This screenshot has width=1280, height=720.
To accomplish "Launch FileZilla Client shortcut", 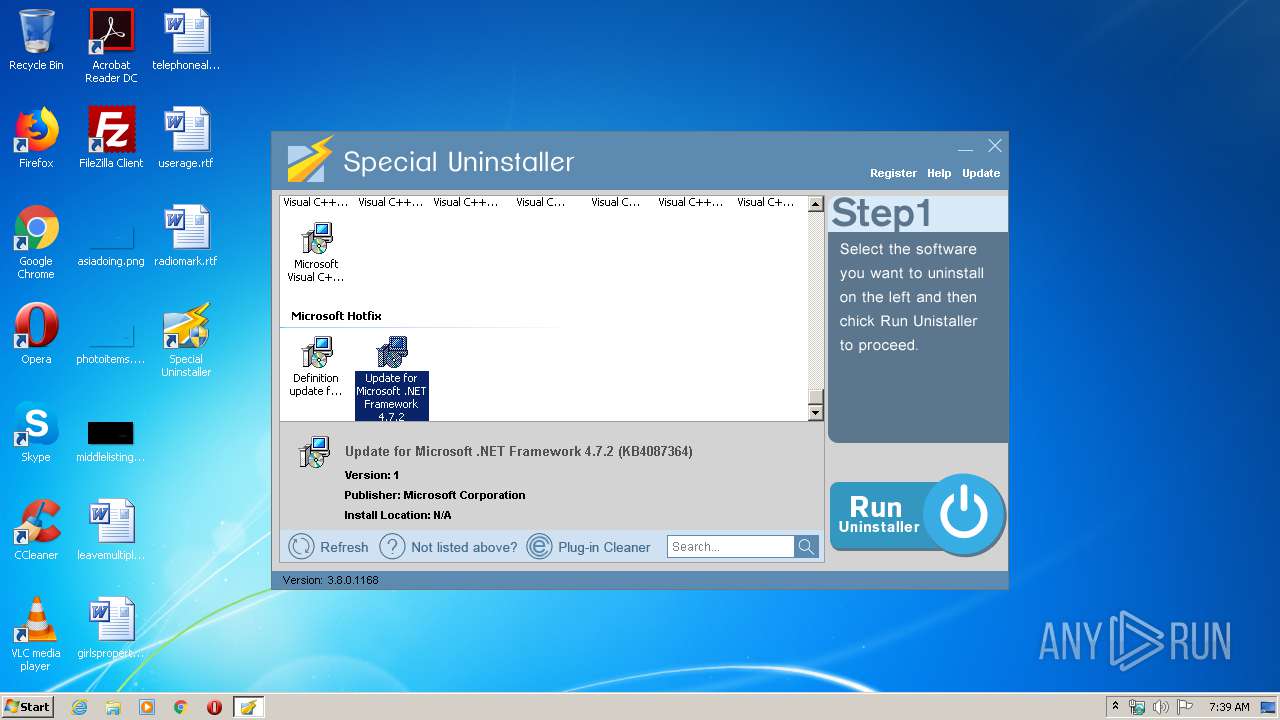I will pyautogui.click(x=111, y=138).
